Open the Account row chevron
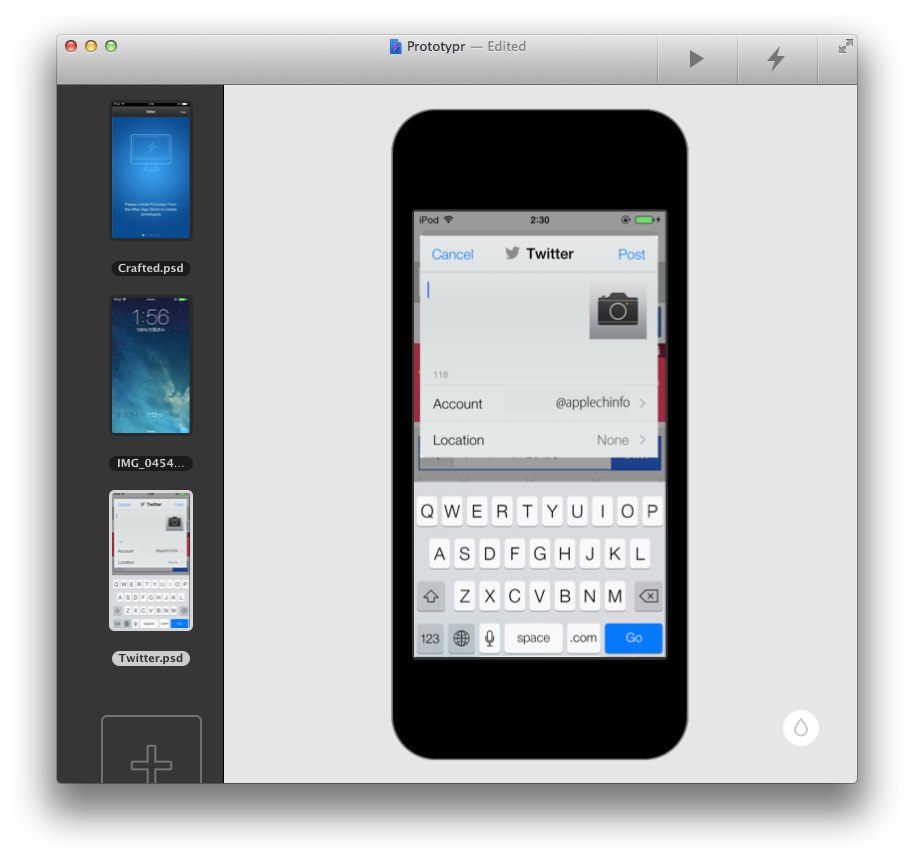The image size is (914, 862). coord(642,403)
